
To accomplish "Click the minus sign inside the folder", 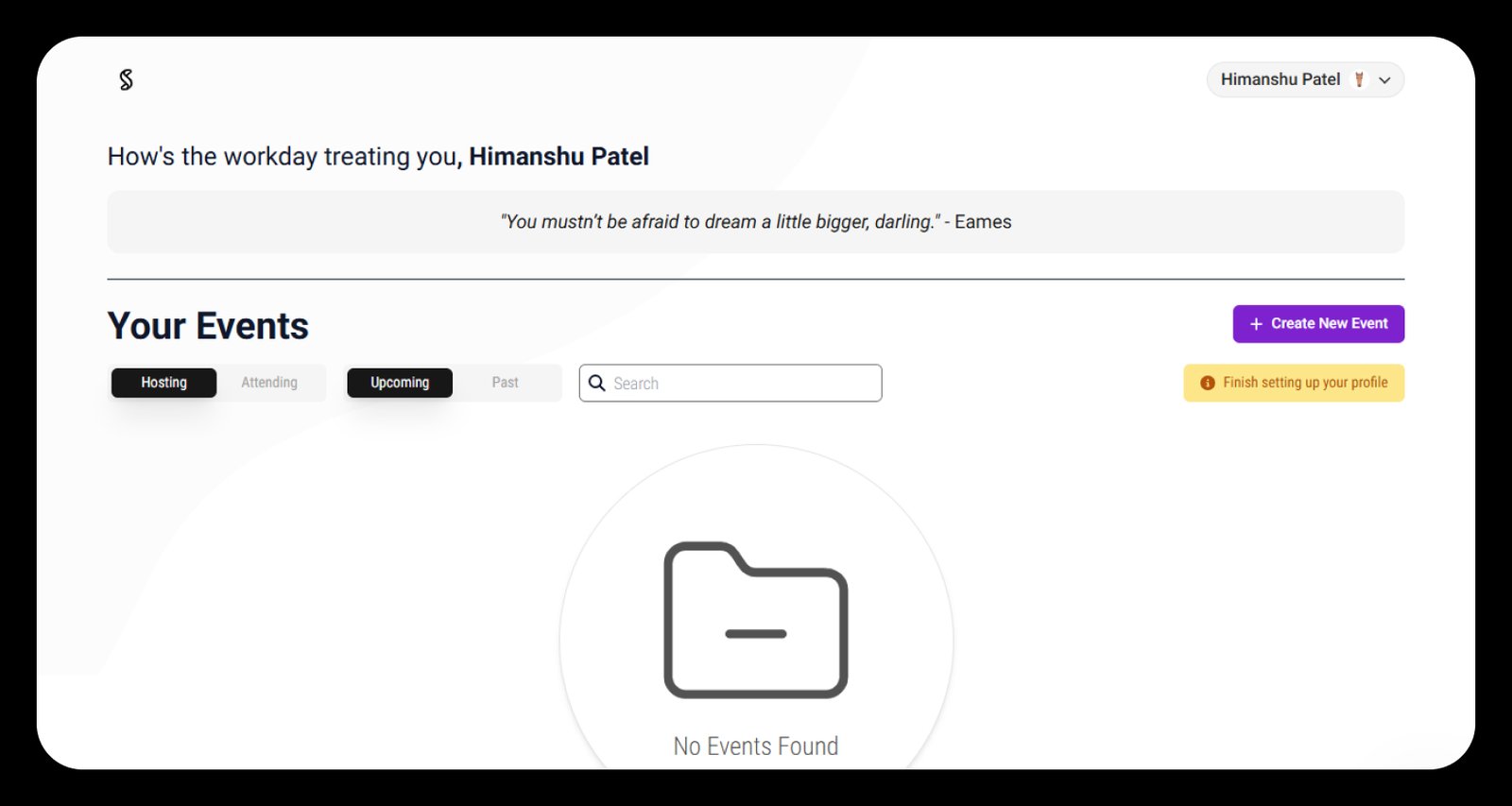I will coord(756,634).
